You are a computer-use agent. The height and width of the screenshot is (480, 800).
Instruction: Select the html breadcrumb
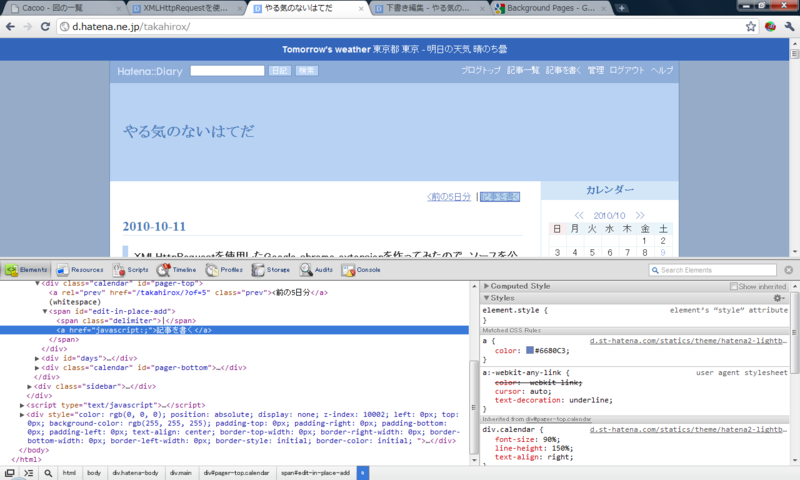(x=69, y=473)
